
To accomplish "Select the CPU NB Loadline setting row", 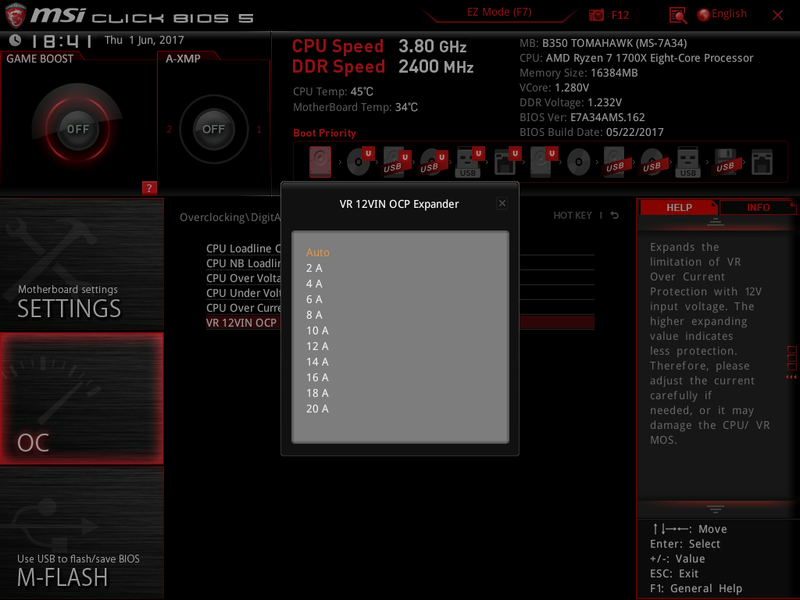I will pyautogui.click(x=243, y=263).
